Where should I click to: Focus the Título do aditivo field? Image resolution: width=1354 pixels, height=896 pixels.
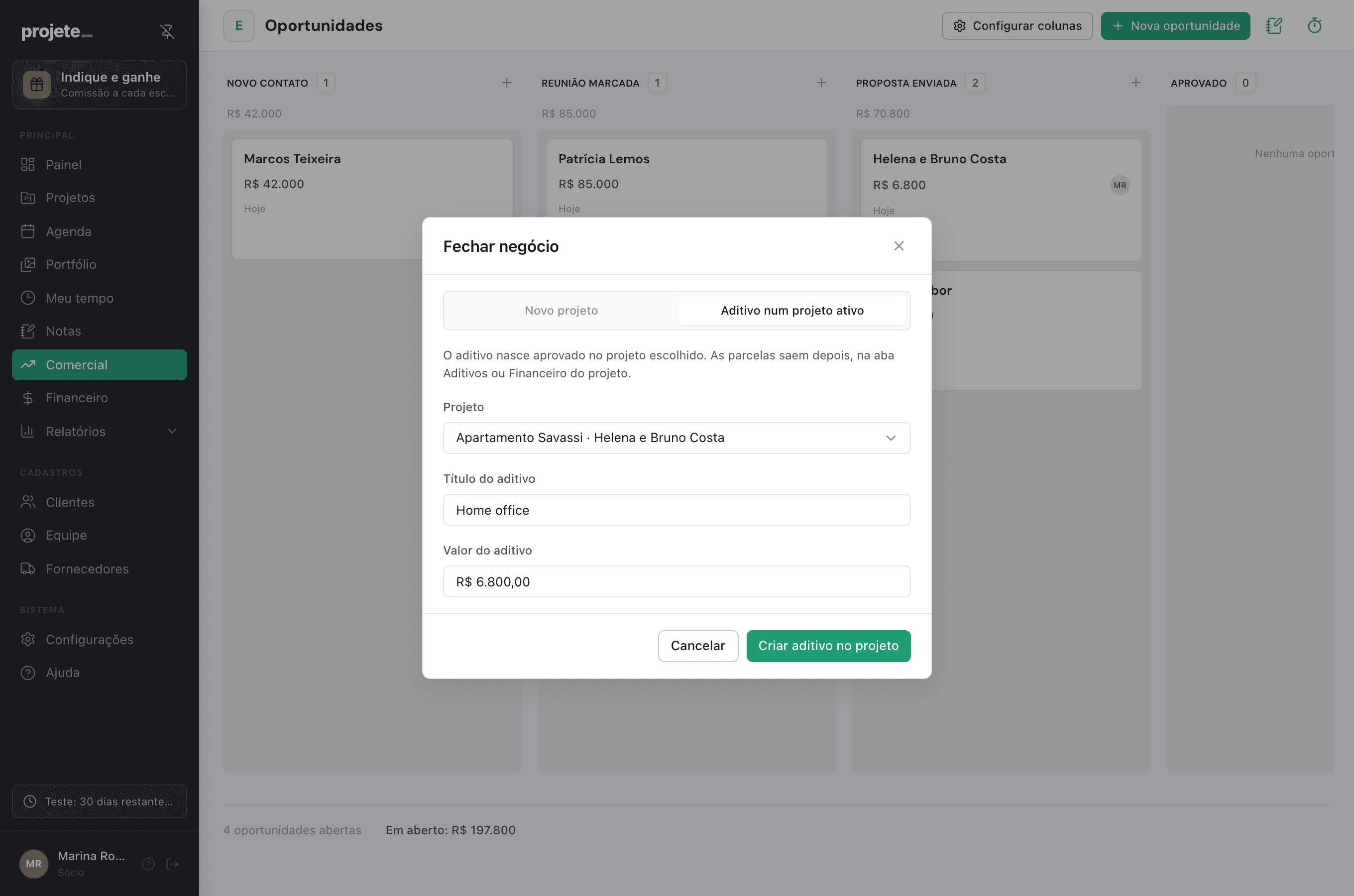[677, 510]
